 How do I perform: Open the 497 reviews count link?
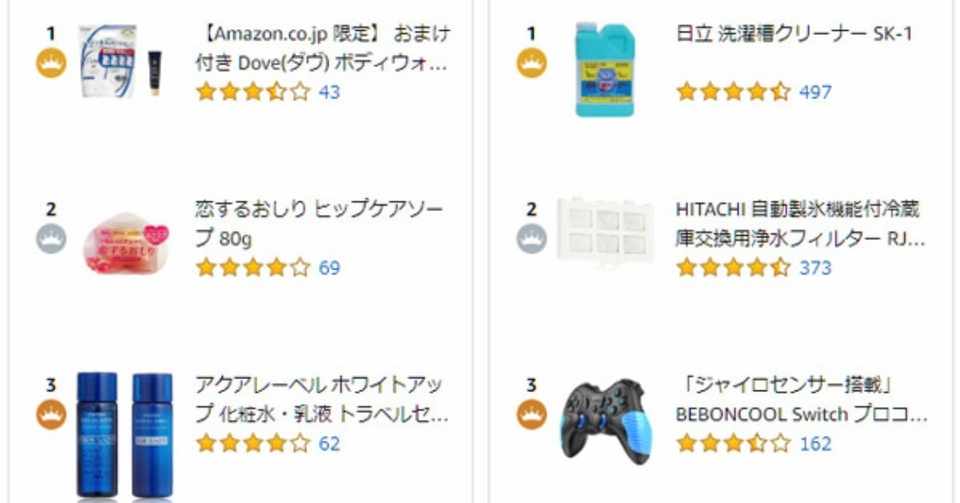(x=815, y=92)
